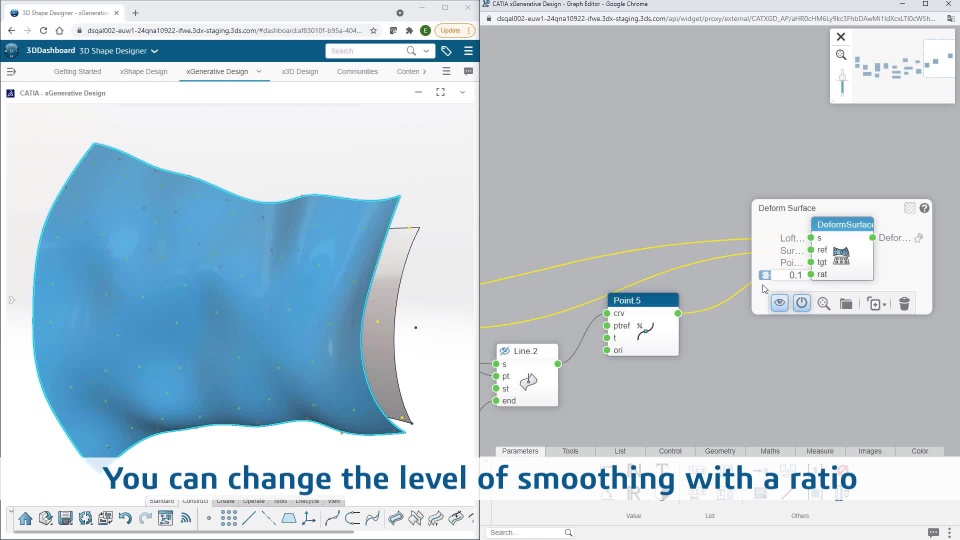Screen dimensions: 960x540
Task: Select the spline curve tool
Action: click(372, 519)
